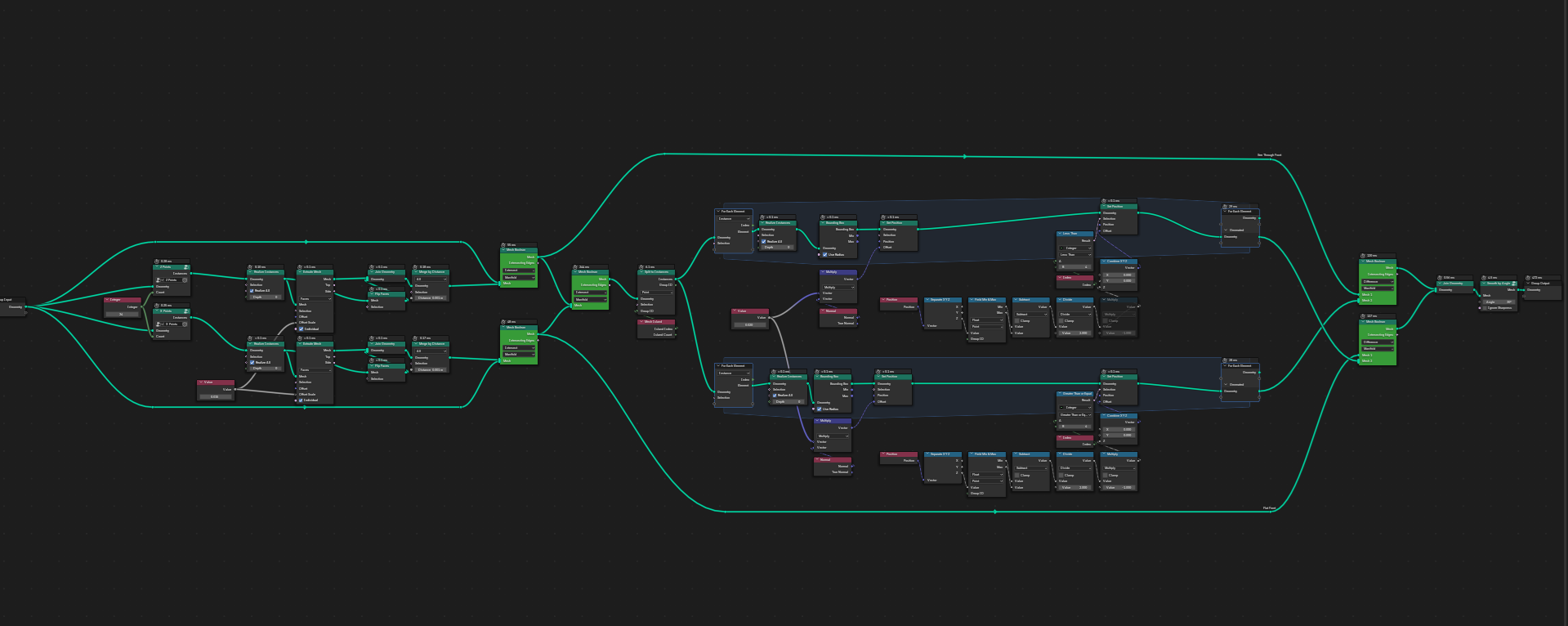Open Manifold dropdown on 244 ms Mesh Boolean
The height and width of the screenshot is (626, 1568).
[x=590, y=299]
